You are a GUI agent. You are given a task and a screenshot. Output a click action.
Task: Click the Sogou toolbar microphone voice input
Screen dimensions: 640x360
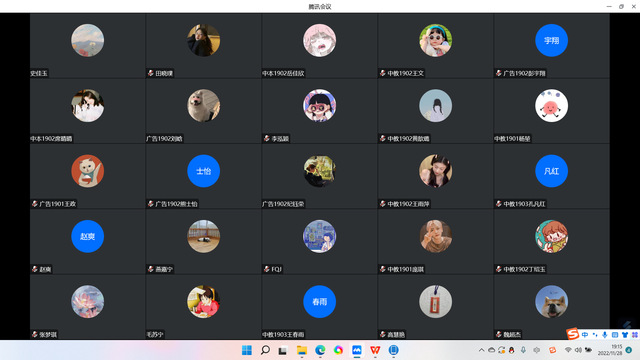pos(604,335)
